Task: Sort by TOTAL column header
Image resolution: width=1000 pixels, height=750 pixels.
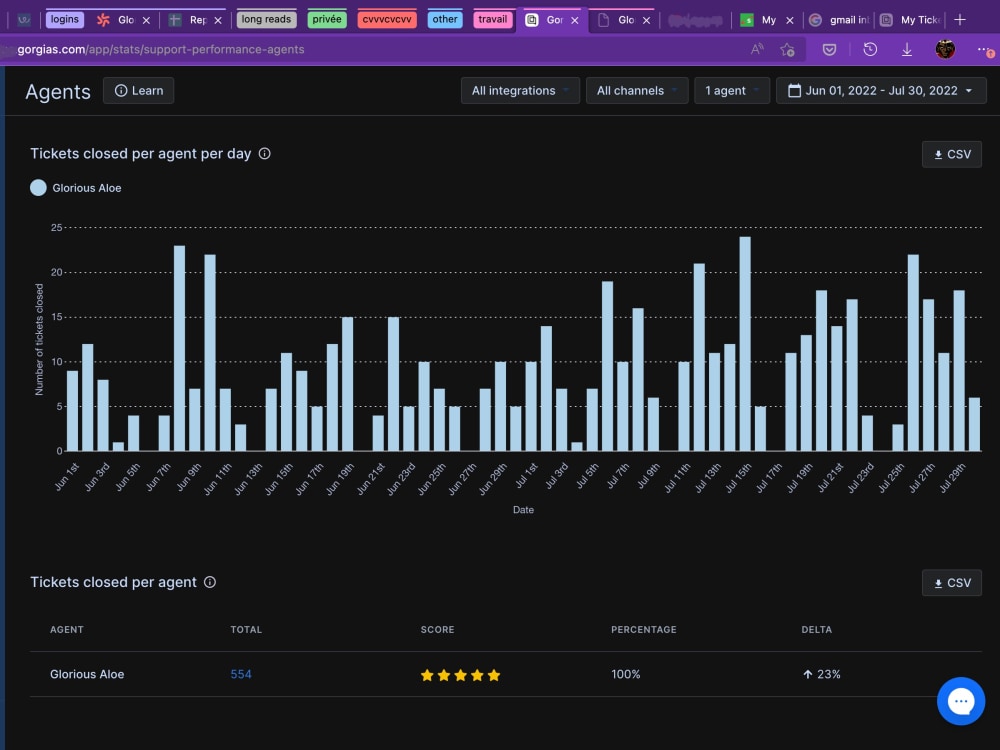Action: [x=246, y=629]
